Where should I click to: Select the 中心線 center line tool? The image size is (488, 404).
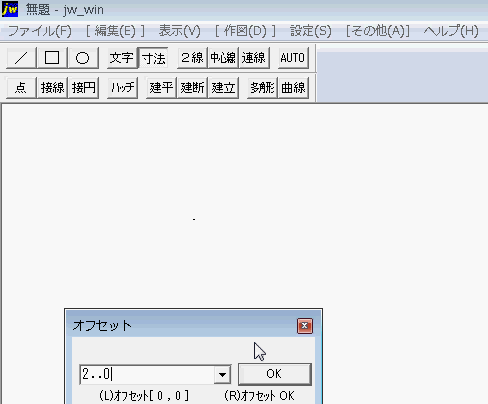(223, 58)
